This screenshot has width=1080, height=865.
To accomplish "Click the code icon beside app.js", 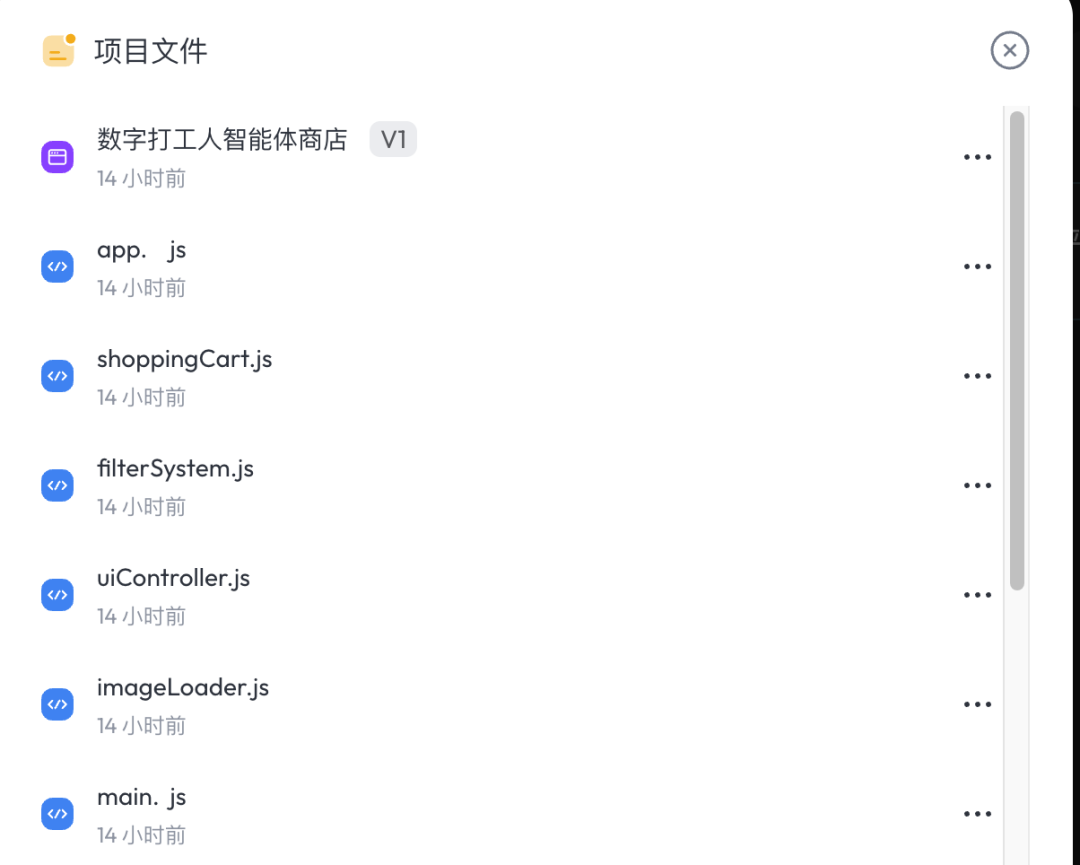I will click(x=57, y=267).
